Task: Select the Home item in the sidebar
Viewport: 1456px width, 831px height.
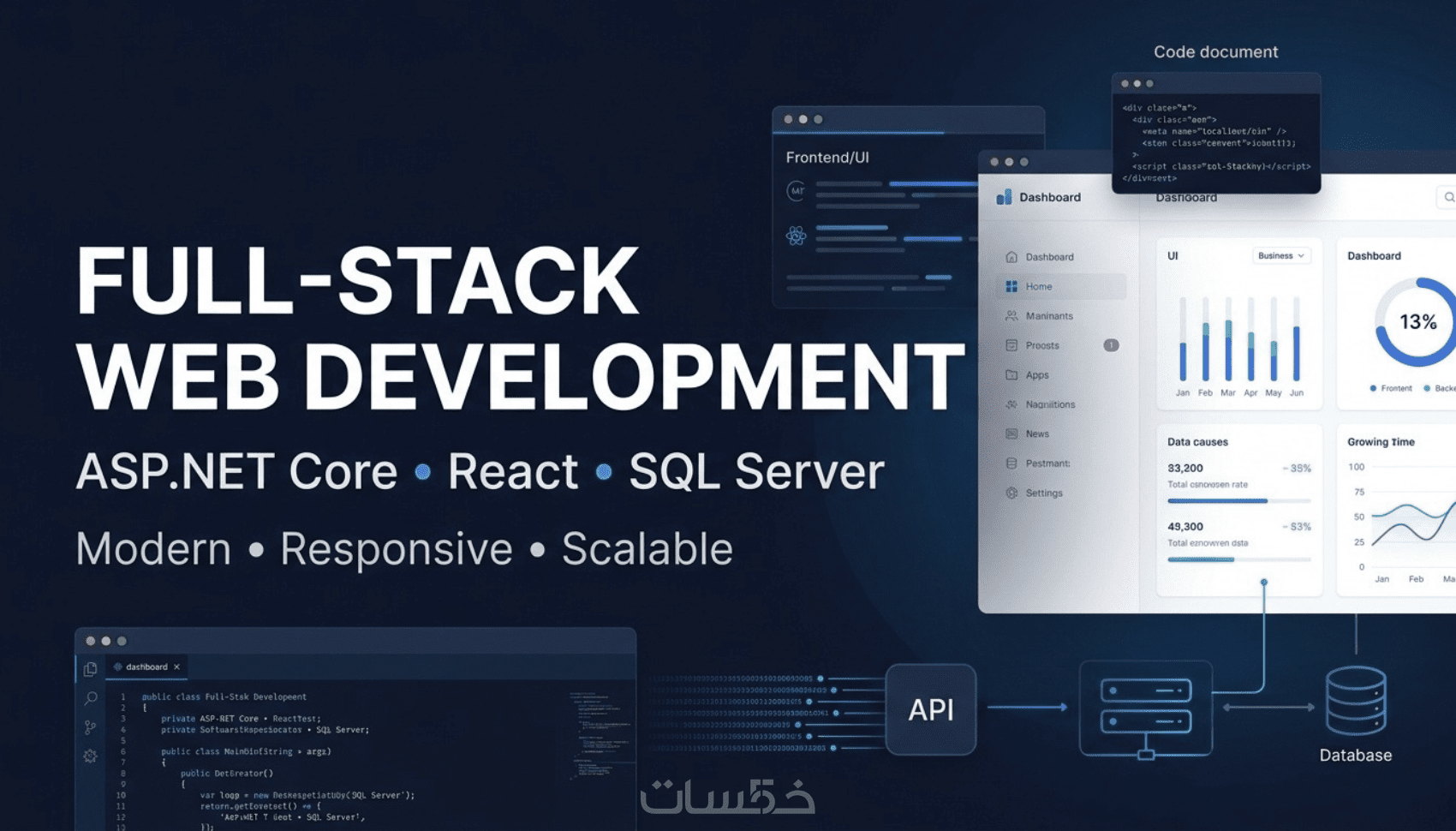Action: (1062, 286)
